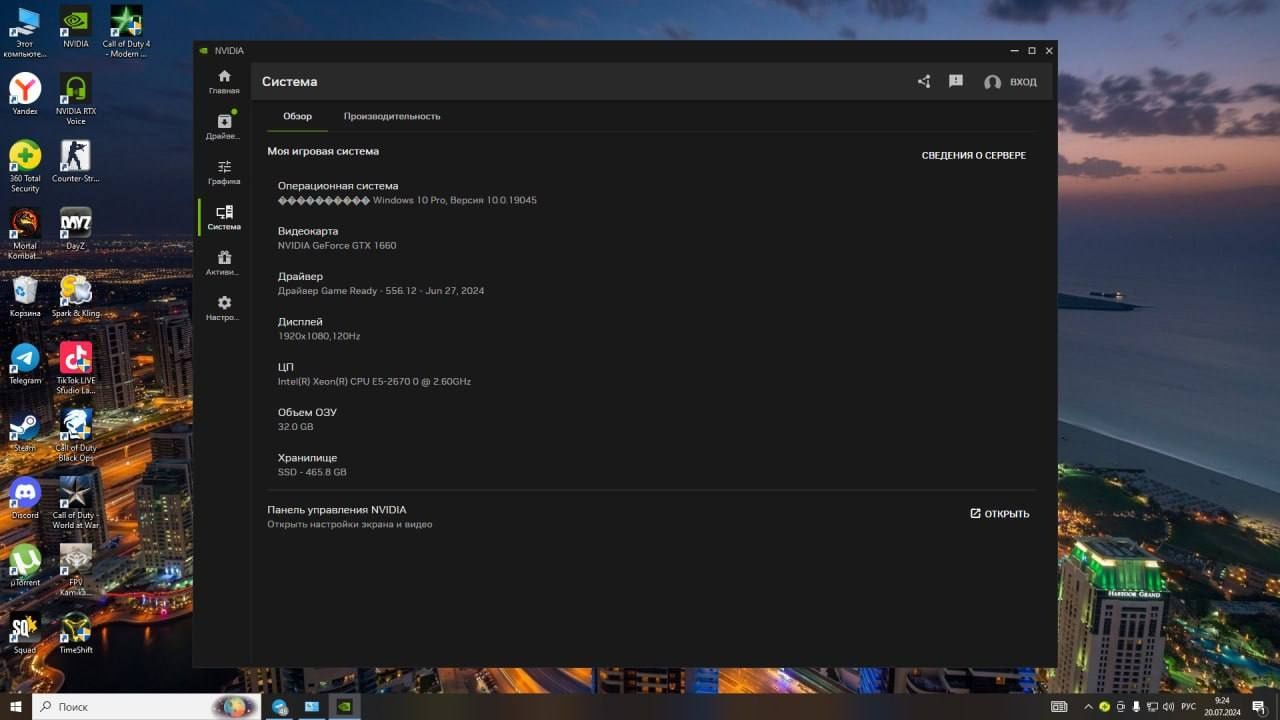The image size is (1280, 720).
Task: Select the Система section in sidebar
Action: point(224,218)
